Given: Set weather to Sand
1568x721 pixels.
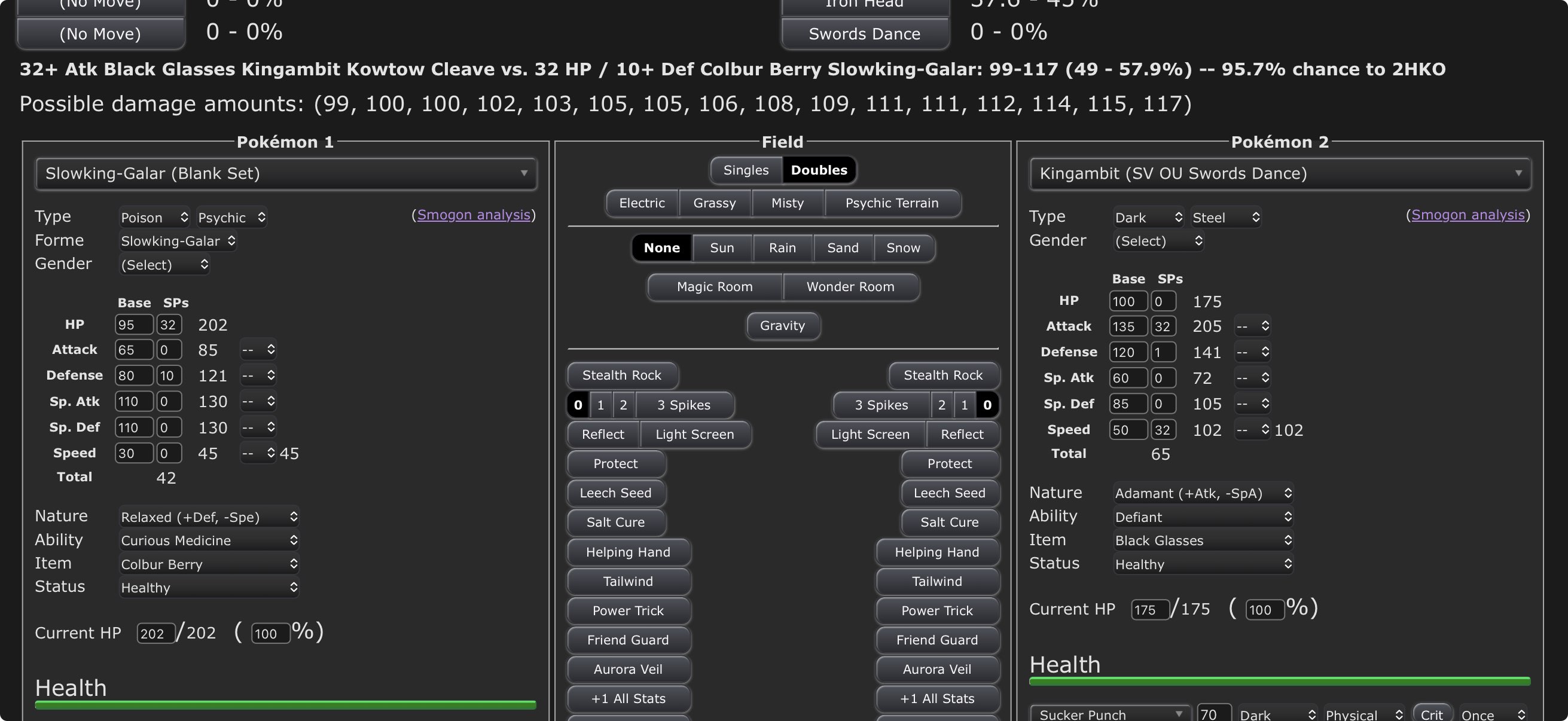Looking at the screenshot, I should (x=843, y=248).
